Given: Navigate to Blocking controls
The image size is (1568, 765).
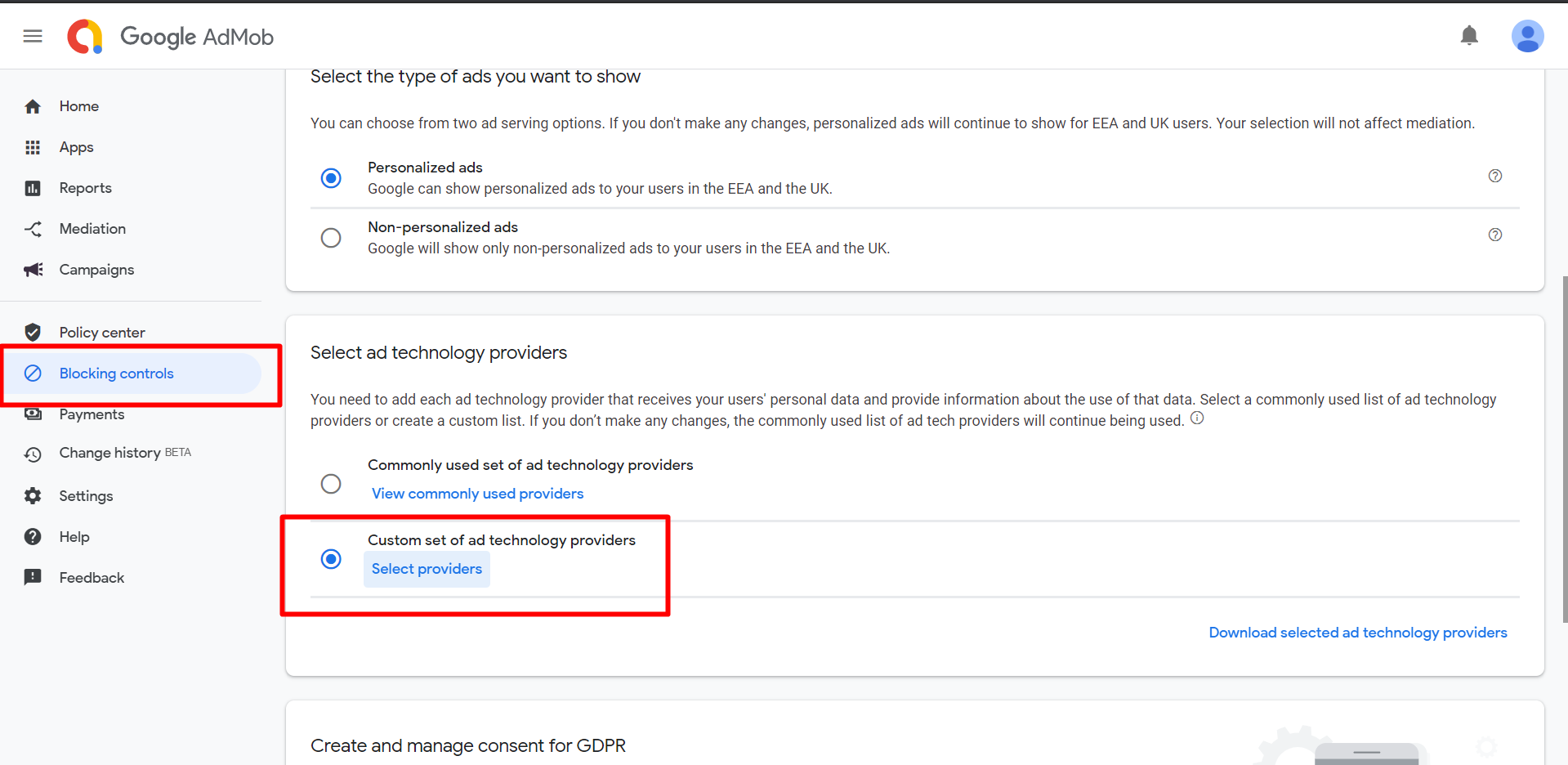Looking at the screenshot, I should pyautogui.click(x=116, y=374).
